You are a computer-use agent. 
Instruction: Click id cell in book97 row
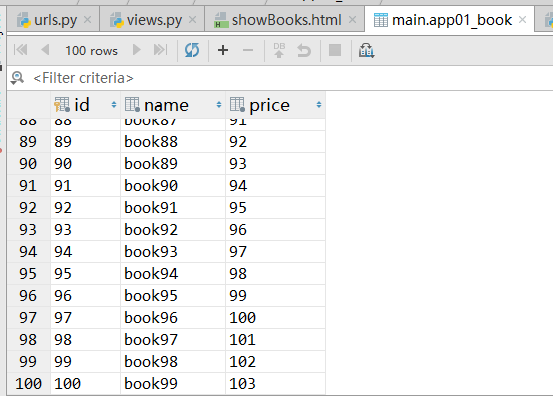click(x=86, y=340)
